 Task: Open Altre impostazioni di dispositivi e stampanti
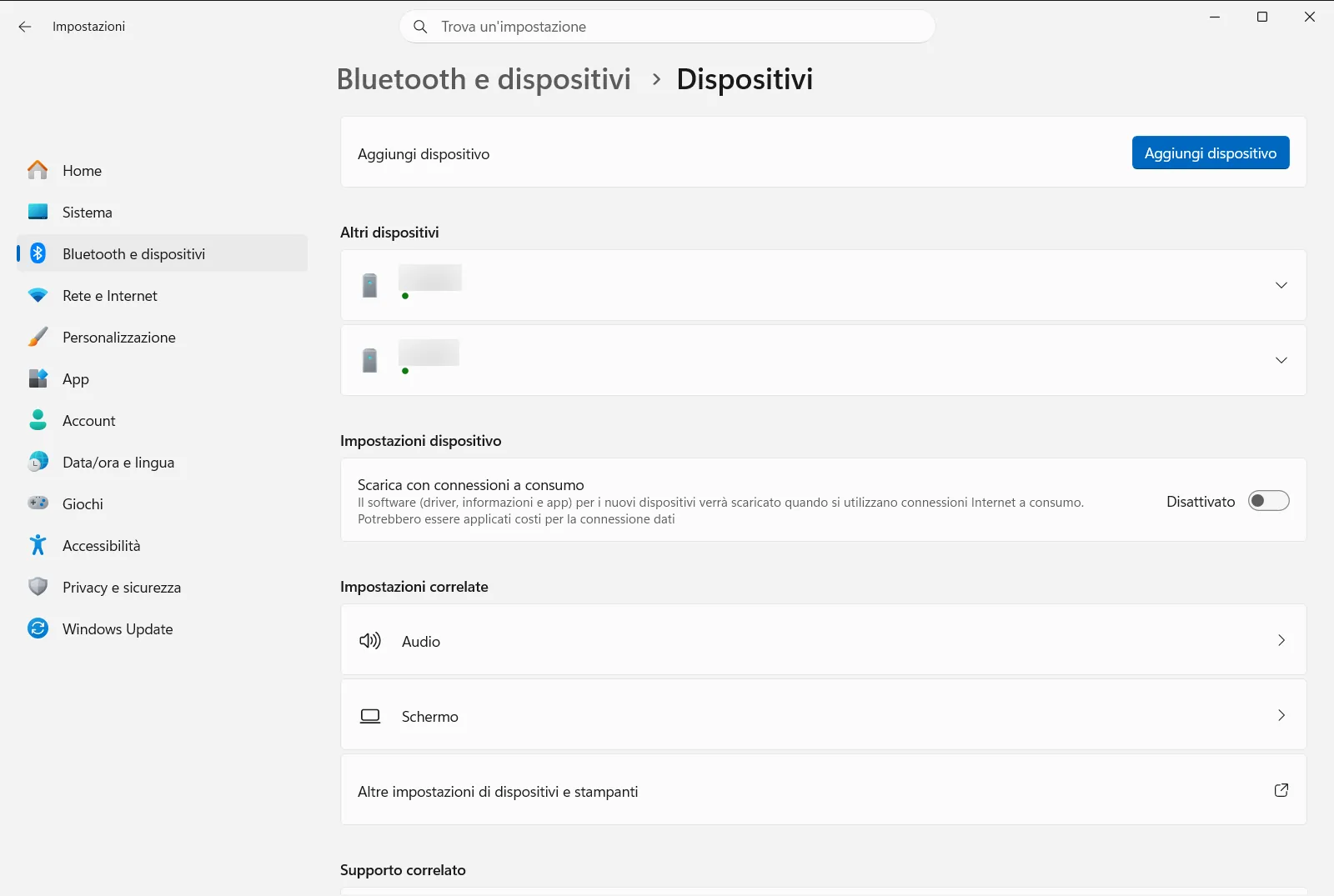click(824, 790)
